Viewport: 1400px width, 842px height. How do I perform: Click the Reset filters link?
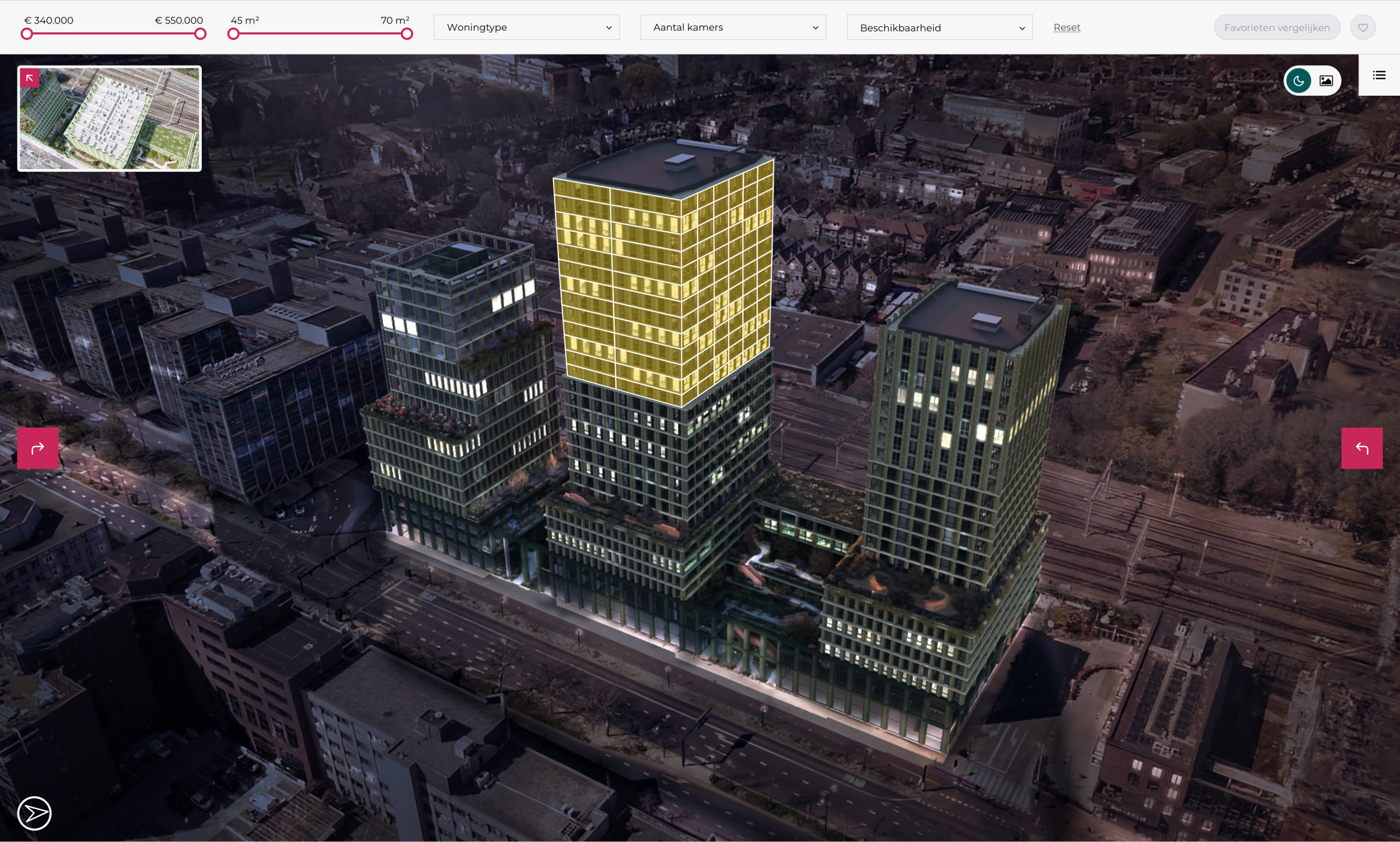pos(1066,27)
